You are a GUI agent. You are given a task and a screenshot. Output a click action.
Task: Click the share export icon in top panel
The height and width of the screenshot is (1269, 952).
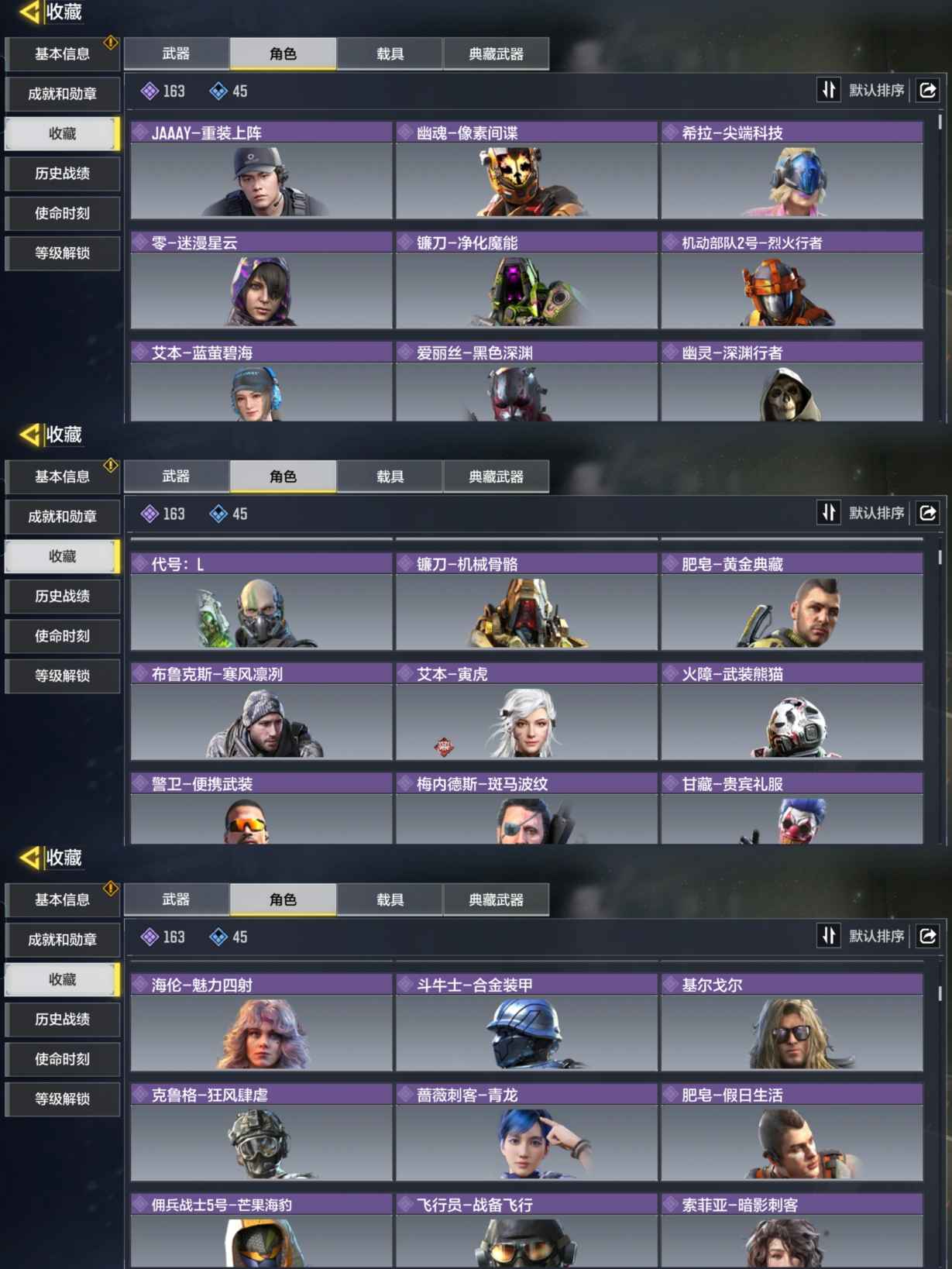click(927, 91)
